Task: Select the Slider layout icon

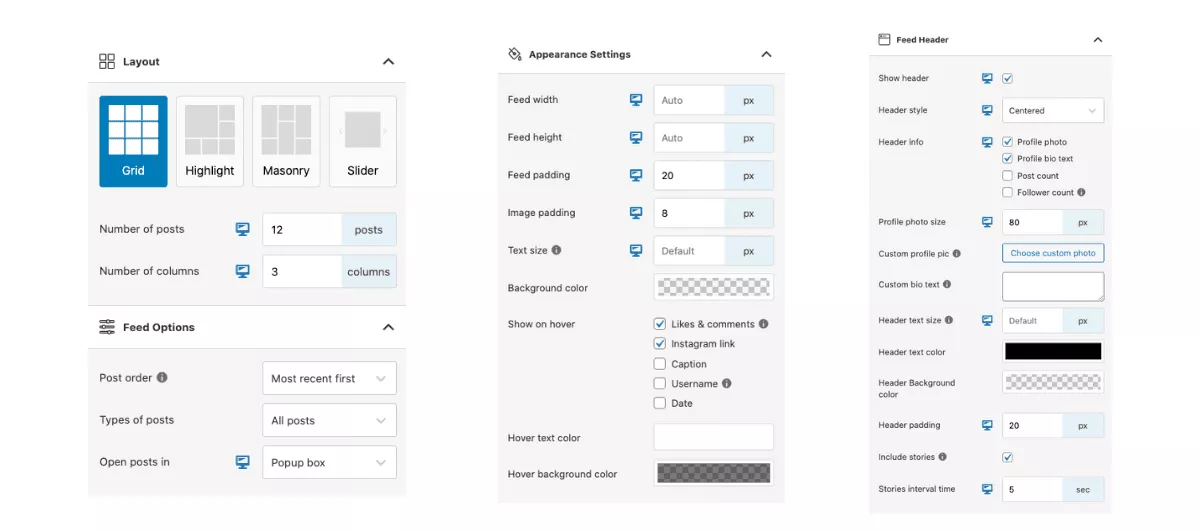Action: tap(363, 141)
